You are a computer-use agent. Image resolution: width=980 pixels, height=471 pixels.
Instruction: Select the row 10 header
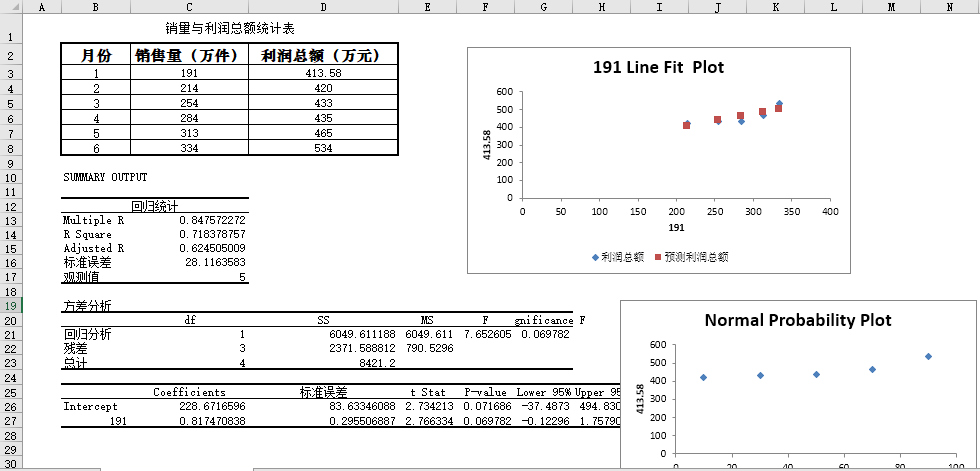(x=12, y=177)
